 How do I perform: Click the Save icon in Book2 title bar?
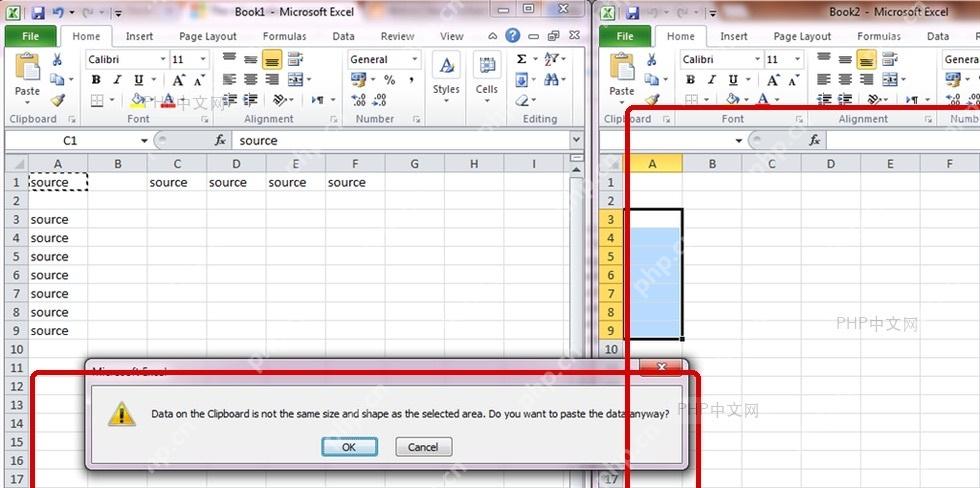click(632, 12)
